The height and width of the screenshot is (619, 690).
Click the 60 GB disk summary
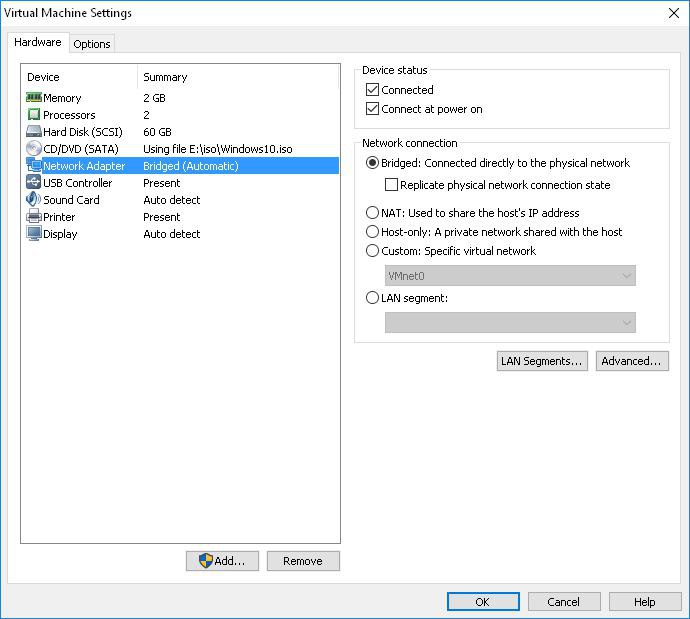click(x=157, y=132)
